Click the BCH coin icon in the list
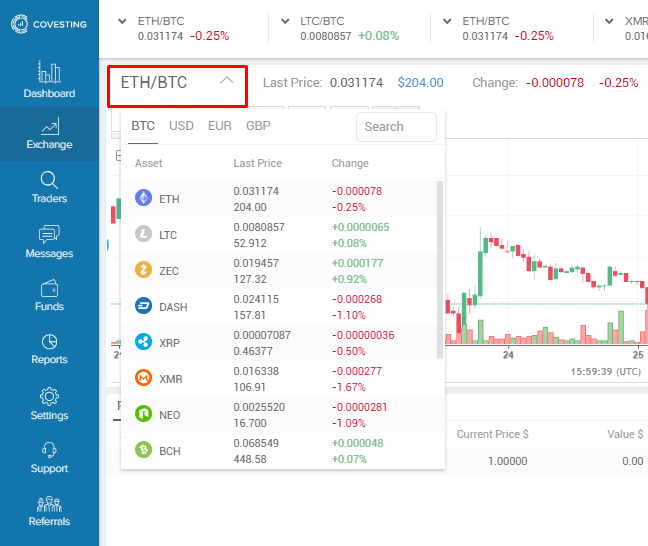This screenshot has width=648, height=546. pos(143,449)
